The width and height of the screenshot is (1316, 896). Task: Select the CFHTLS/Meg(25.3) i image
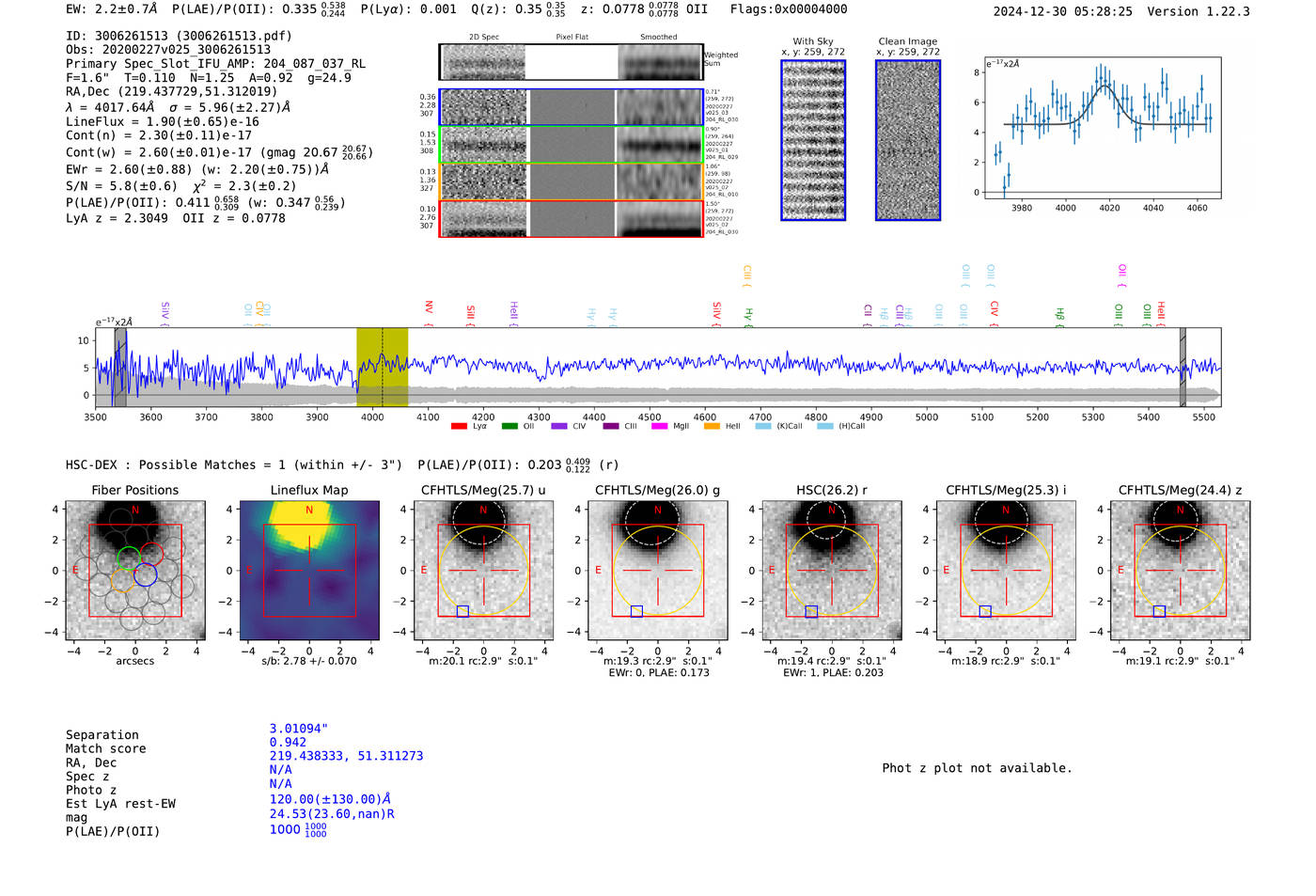[x=1006, y=571]
